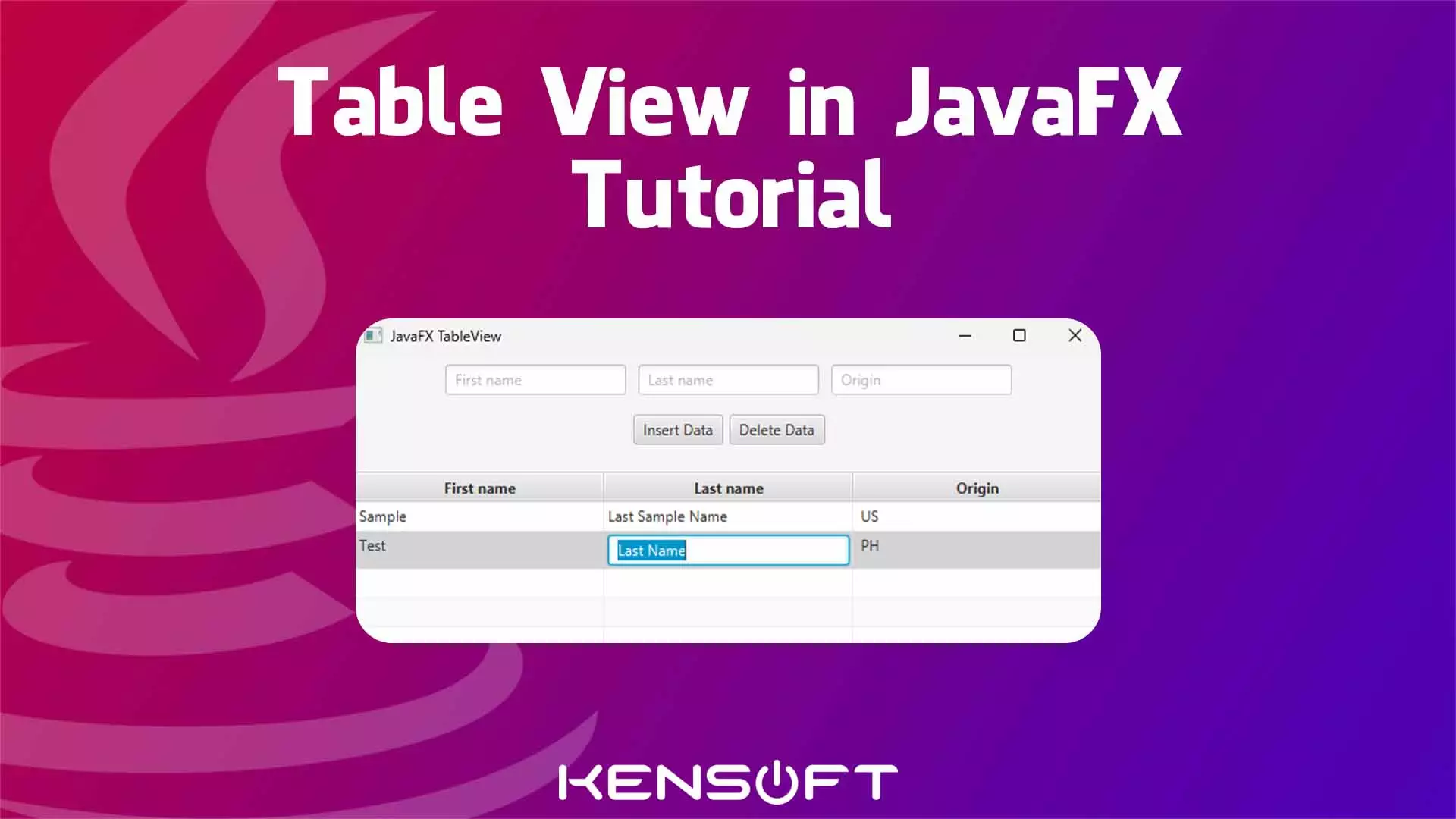This screenshot has width=1456, height=819.
Task: Resize the Last name column
Action: click(x=852, y=487)
